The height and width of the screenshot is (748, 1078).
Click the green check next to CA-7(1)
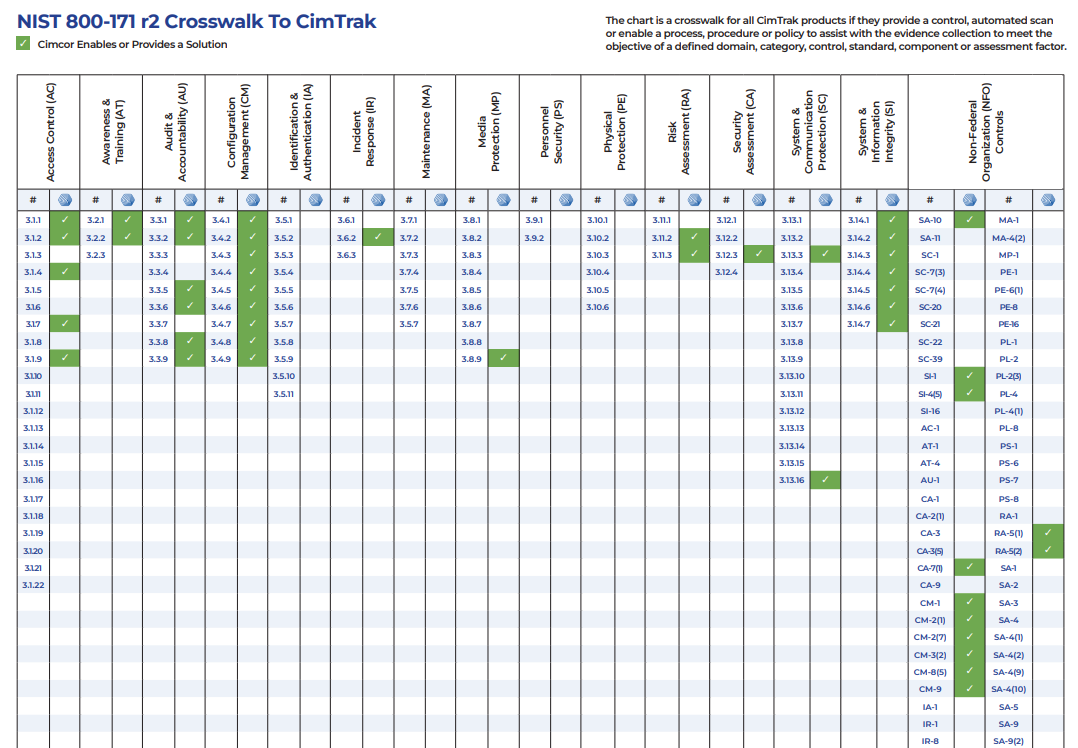point(969,567)
